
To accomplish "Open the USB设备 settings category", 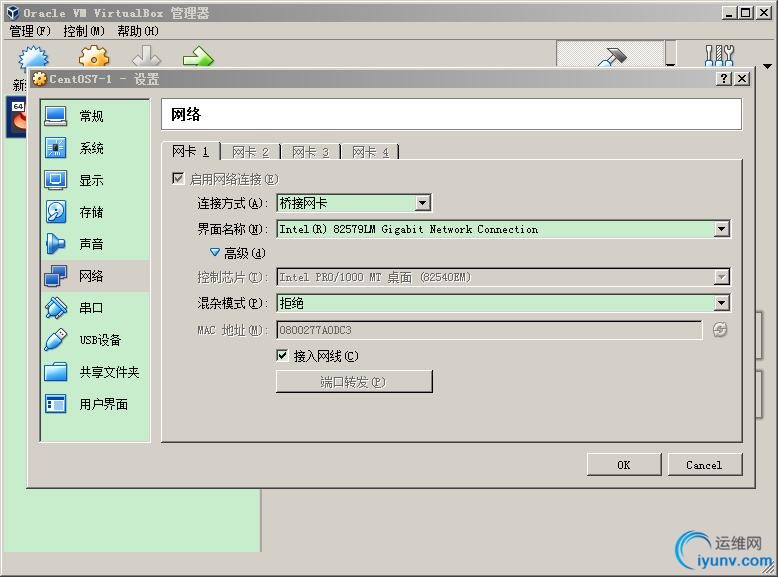I will pyautogui.click(x=95, y=340).
